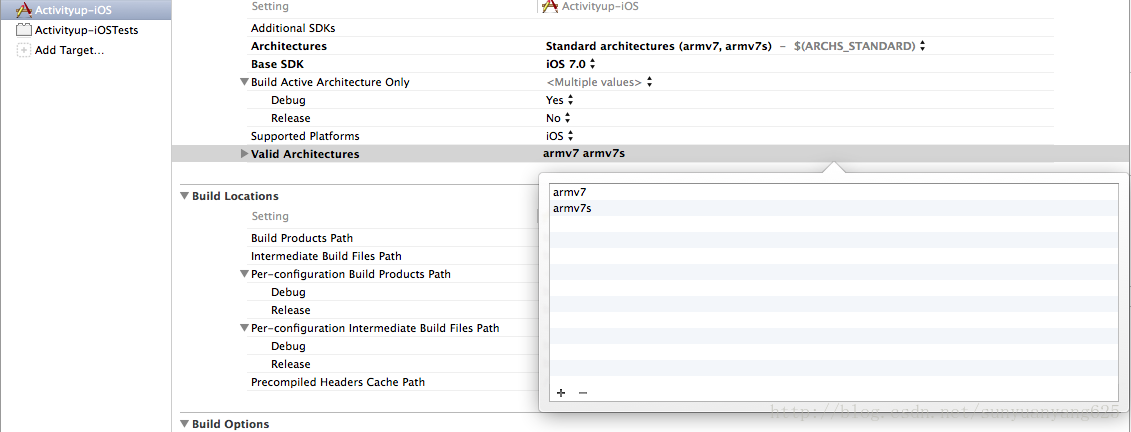This screenshot has height=432, width=1131.
Task: Select the Activityup-iOS target in sidebar
Action: click(x=86, y=10)
